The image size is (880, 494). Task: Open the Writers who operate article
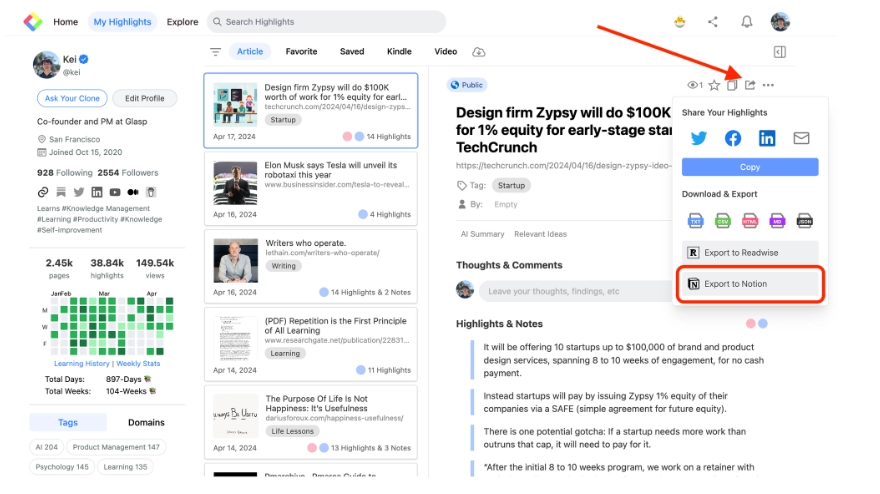[x=310, y=267]
